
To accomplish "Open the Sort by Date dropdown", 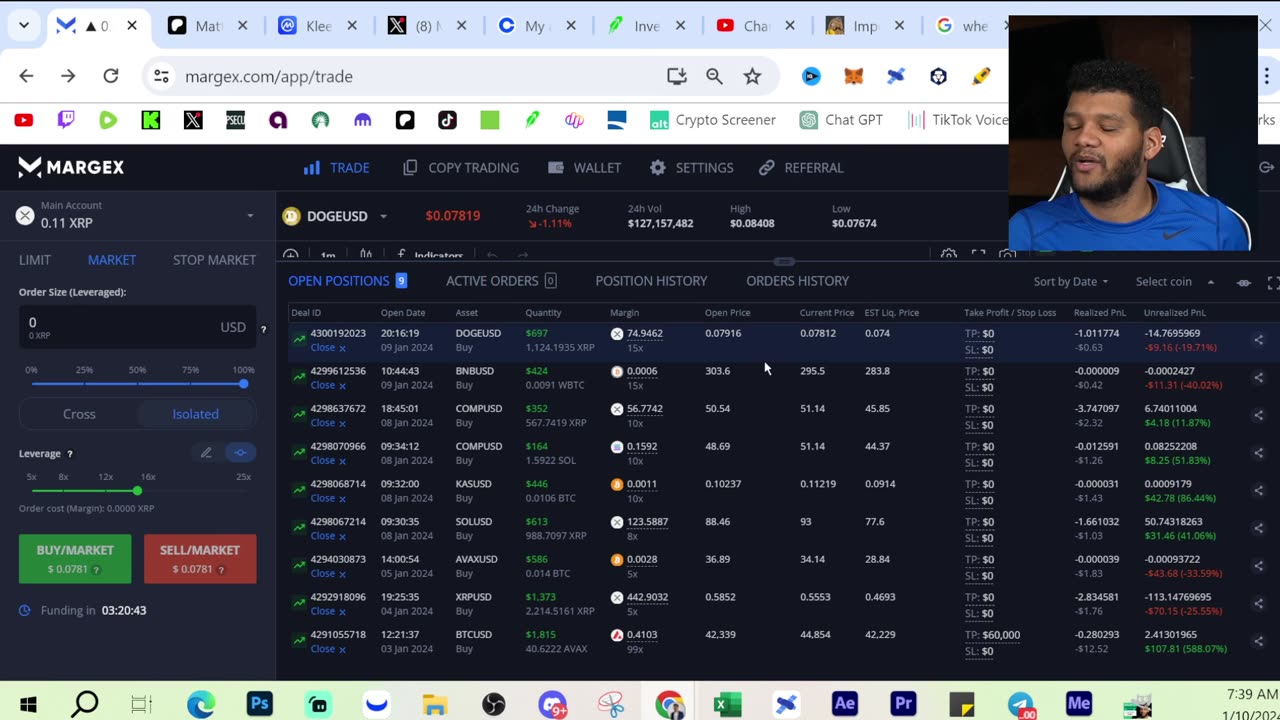I will click(x=1070, y=282).
